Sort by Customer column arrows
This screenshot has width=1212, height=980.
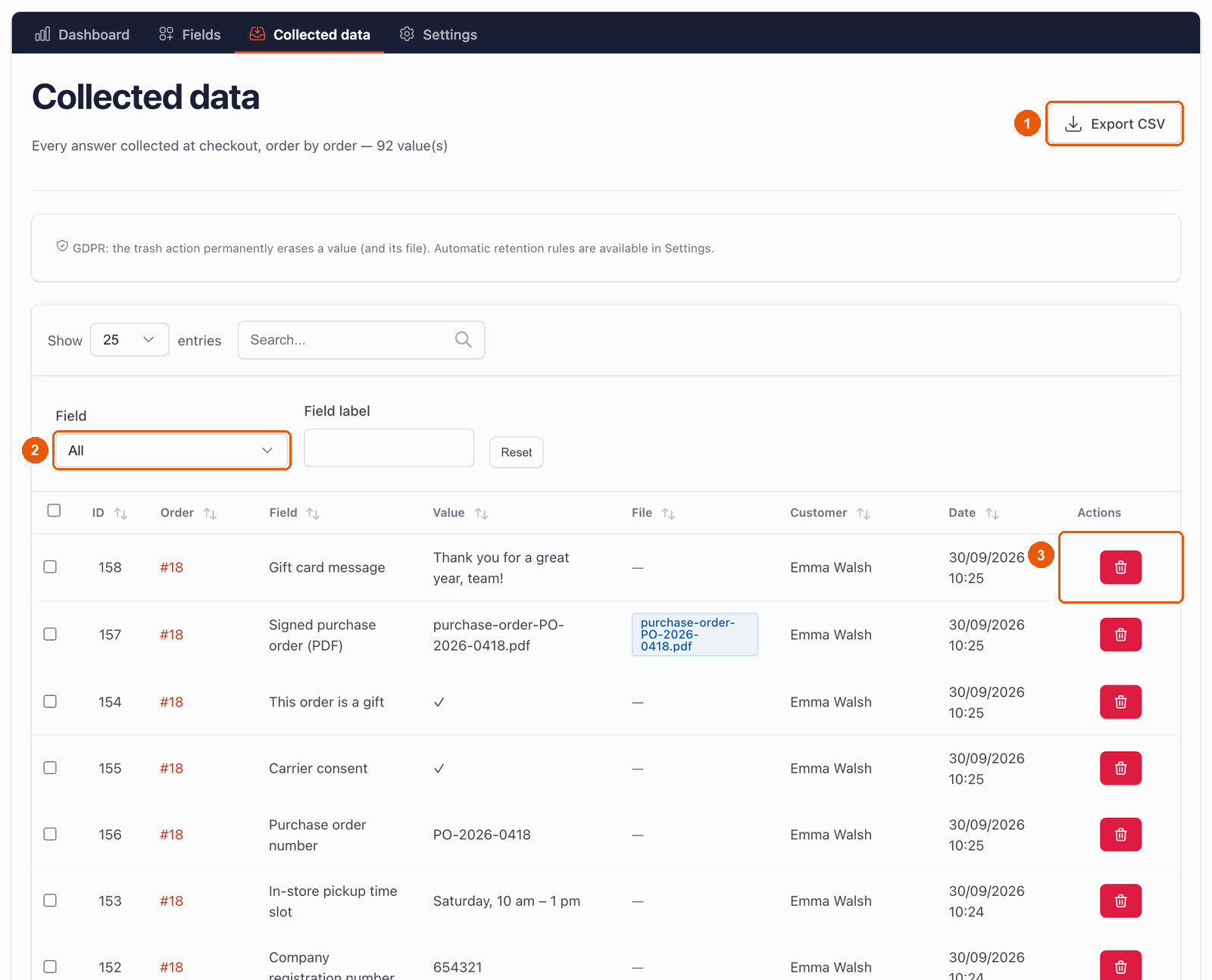click(x=864, y=513)
